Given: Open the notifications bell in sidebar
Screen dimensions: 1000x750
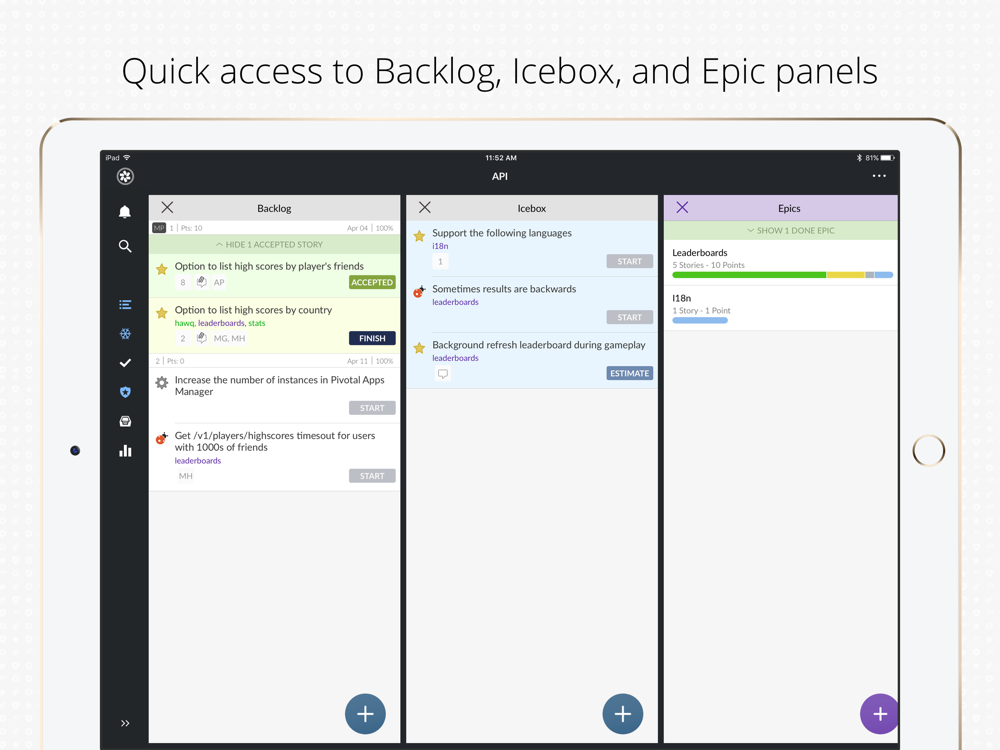Looking at the screenshot, I should coord(125,211).
